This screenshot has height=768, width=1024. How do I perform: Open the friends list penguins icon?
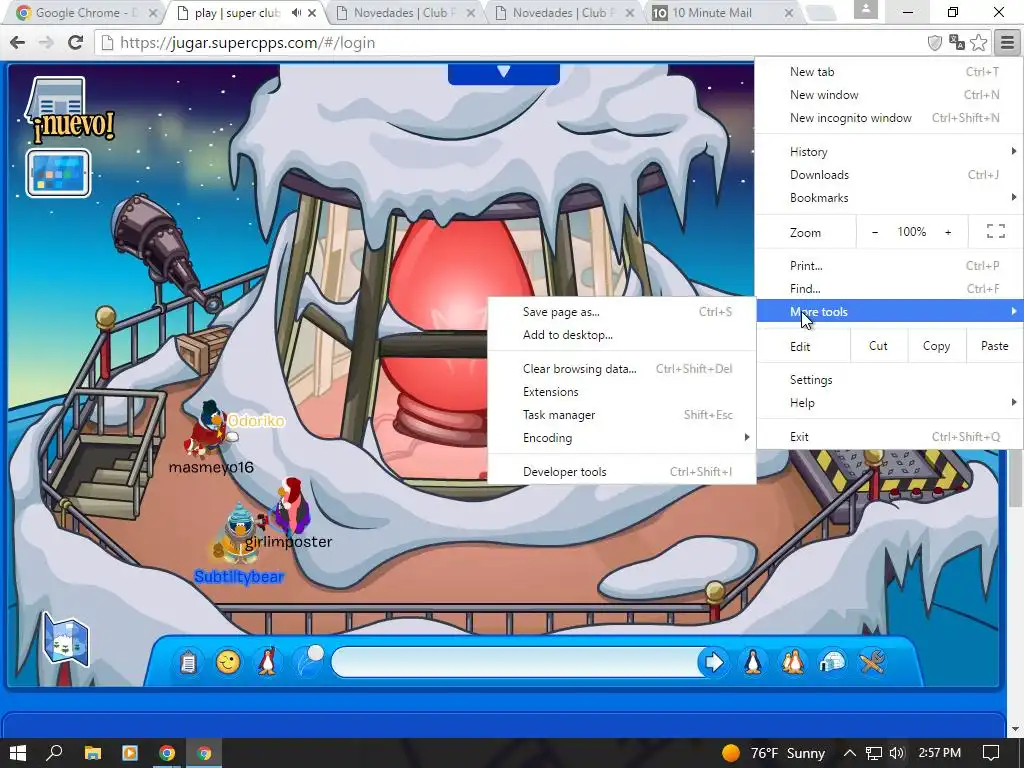click(793, 662)
